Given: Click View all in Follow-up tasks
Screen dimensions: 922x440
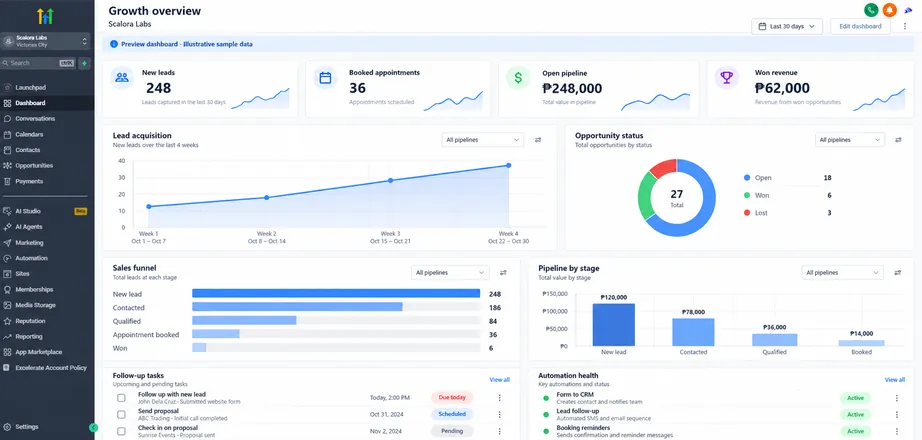Looking at the screenshot, I should coord(499,380).
